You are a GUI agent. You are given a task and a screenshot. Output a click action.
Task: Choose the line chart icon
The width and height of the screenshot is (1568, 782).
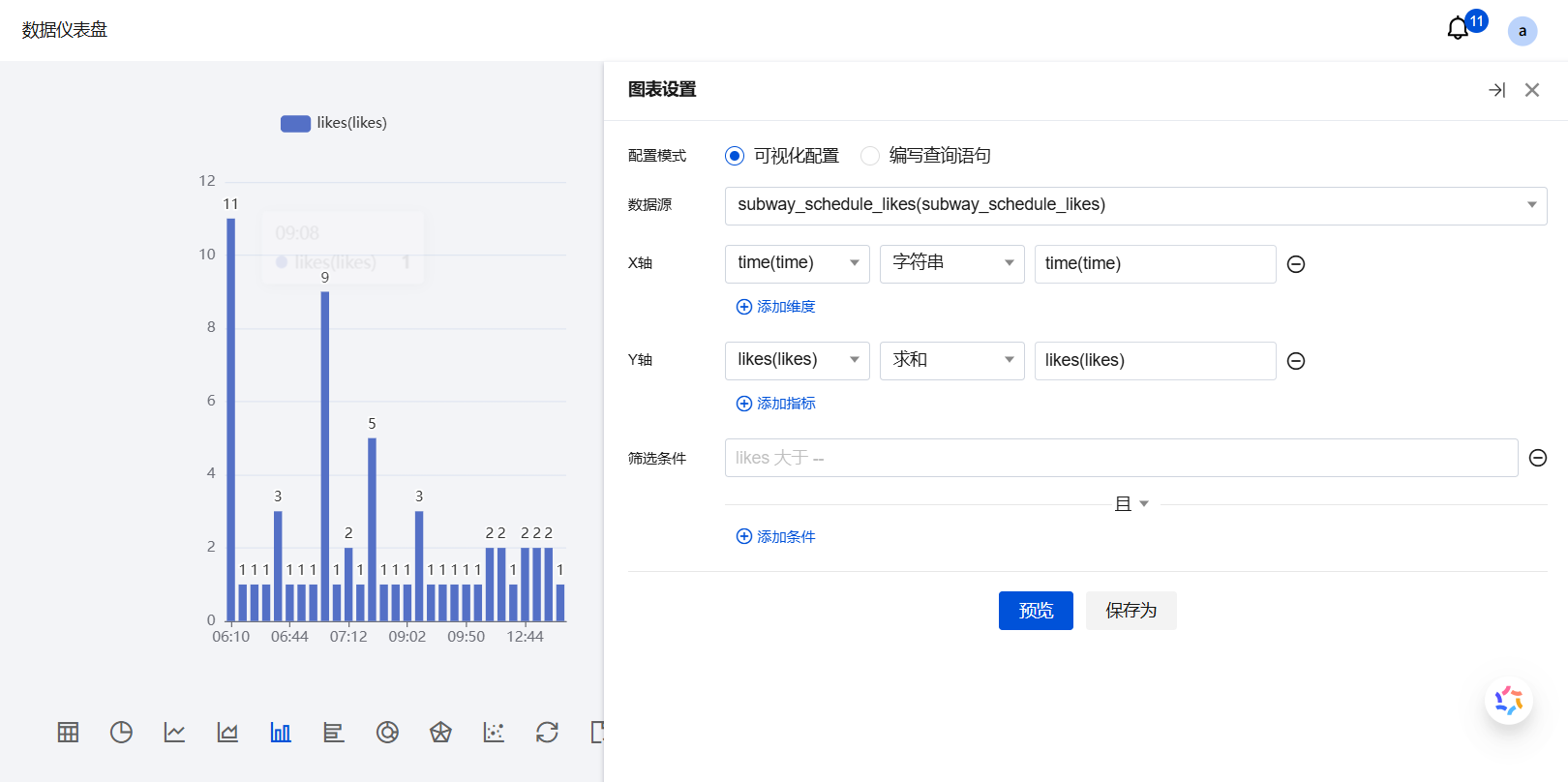pos(174,733)
